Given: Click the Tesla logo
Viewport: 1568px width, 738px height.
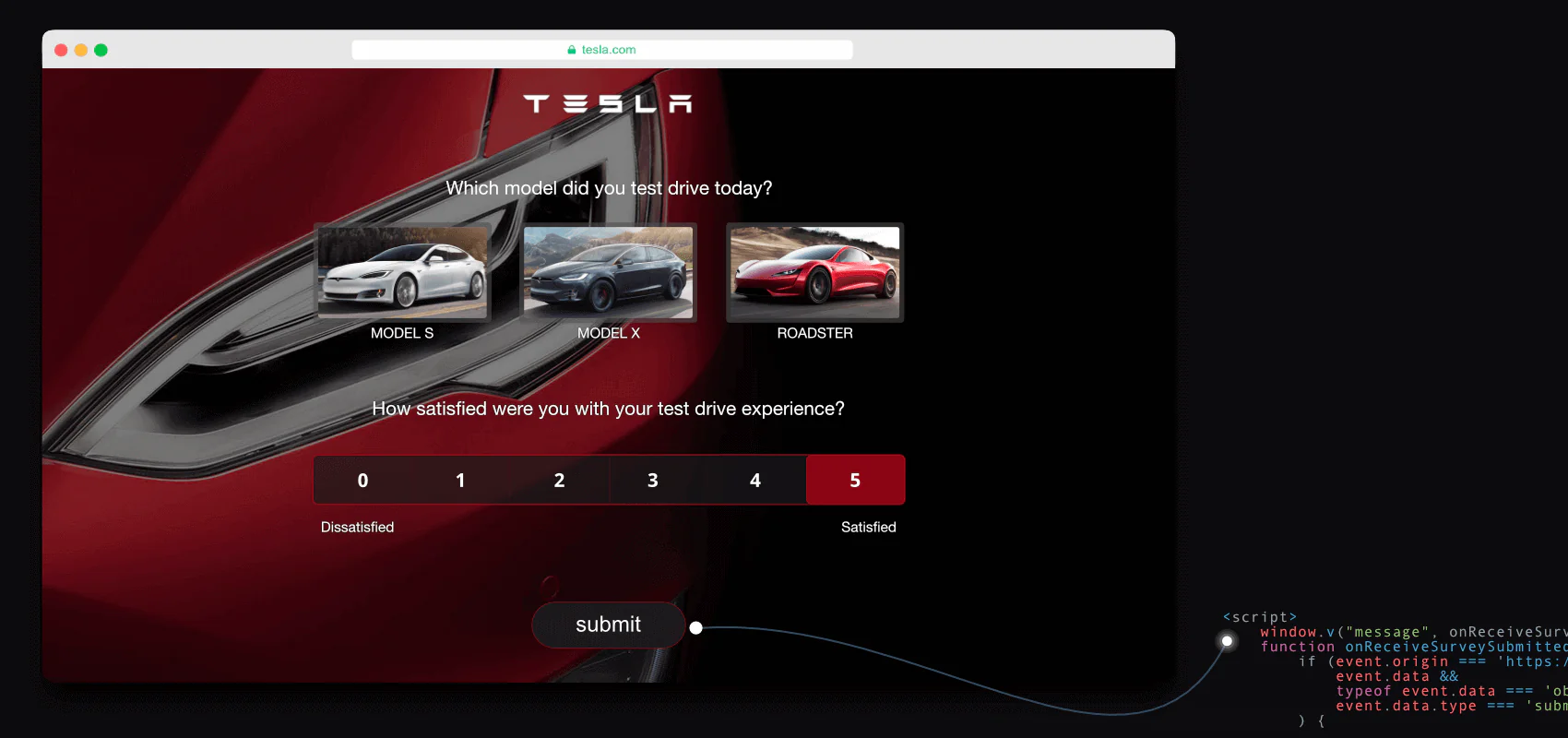Looking at the screenshot, I should click(608, 103).
